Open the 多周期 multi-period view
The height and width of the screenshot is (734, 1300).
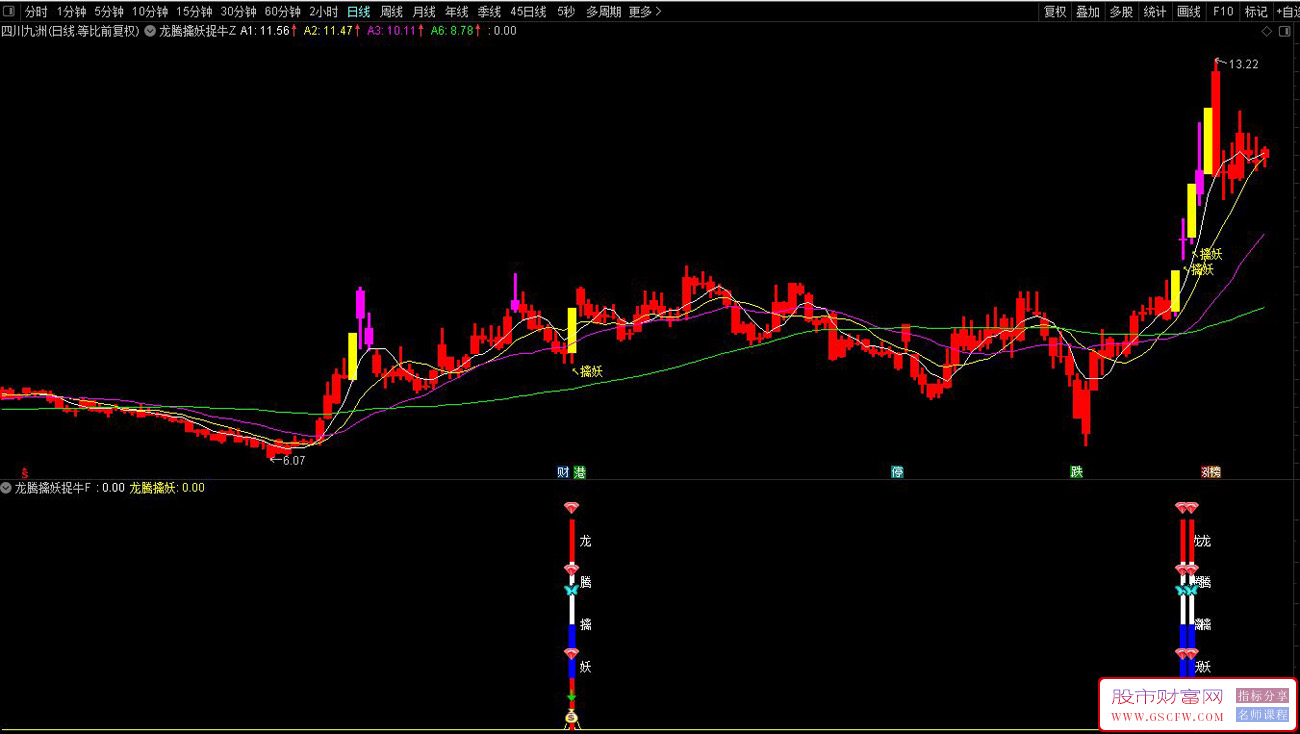[x=603, y=12]
